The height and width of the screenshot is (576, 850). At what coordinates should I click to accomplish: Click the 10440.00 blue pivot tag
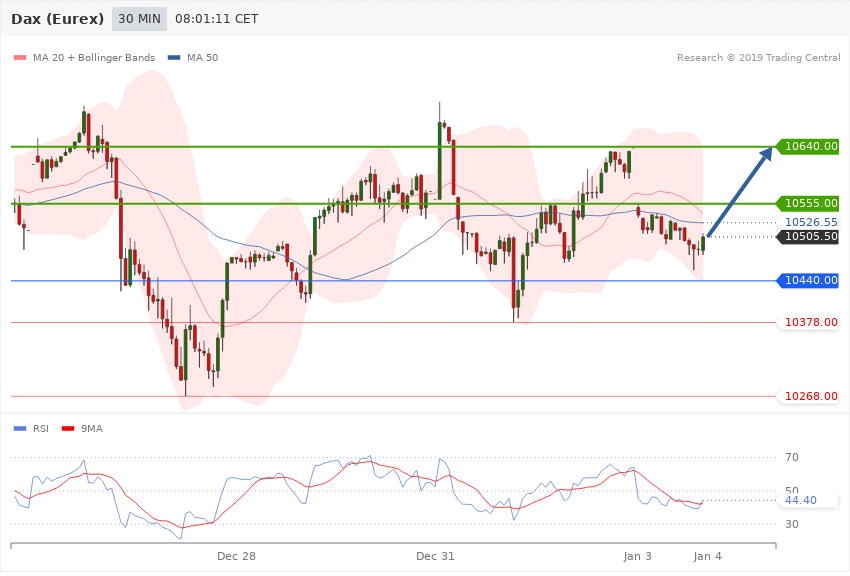pos(807,281)
